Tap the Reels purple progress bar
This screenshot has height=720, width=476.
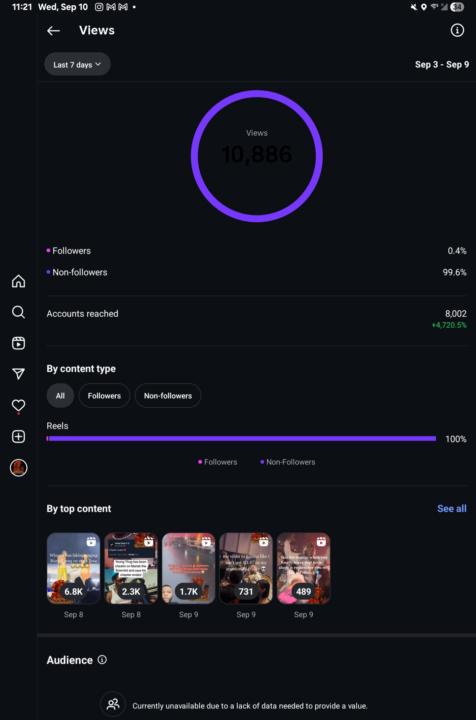click(241, 439)
